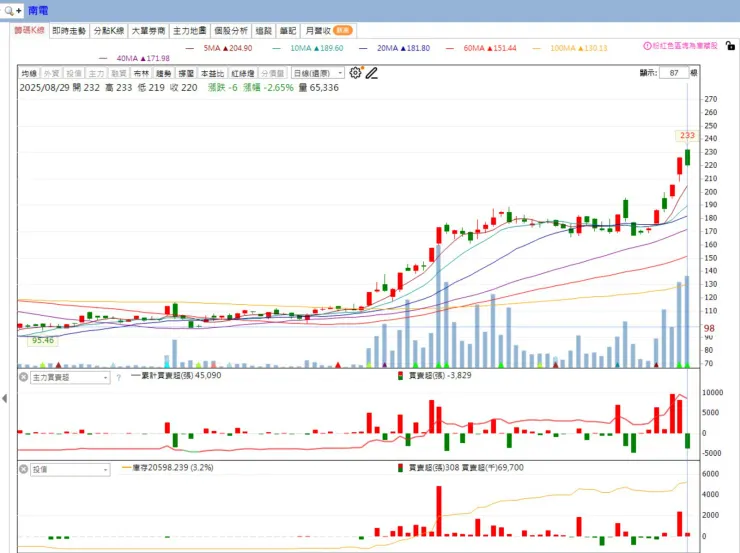Screen dimensions: 740x553
Task: Switch to the 分點K線 tab
Action: click(x=109, y=31)
